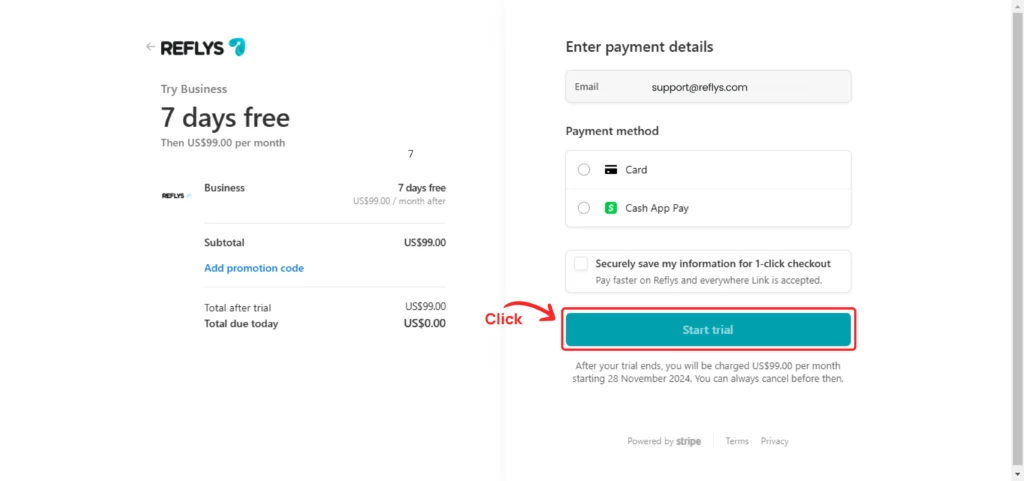Click the green Cash App Pay icon
The height and width of the screenshot is (481, 1024).
(611, 208)
